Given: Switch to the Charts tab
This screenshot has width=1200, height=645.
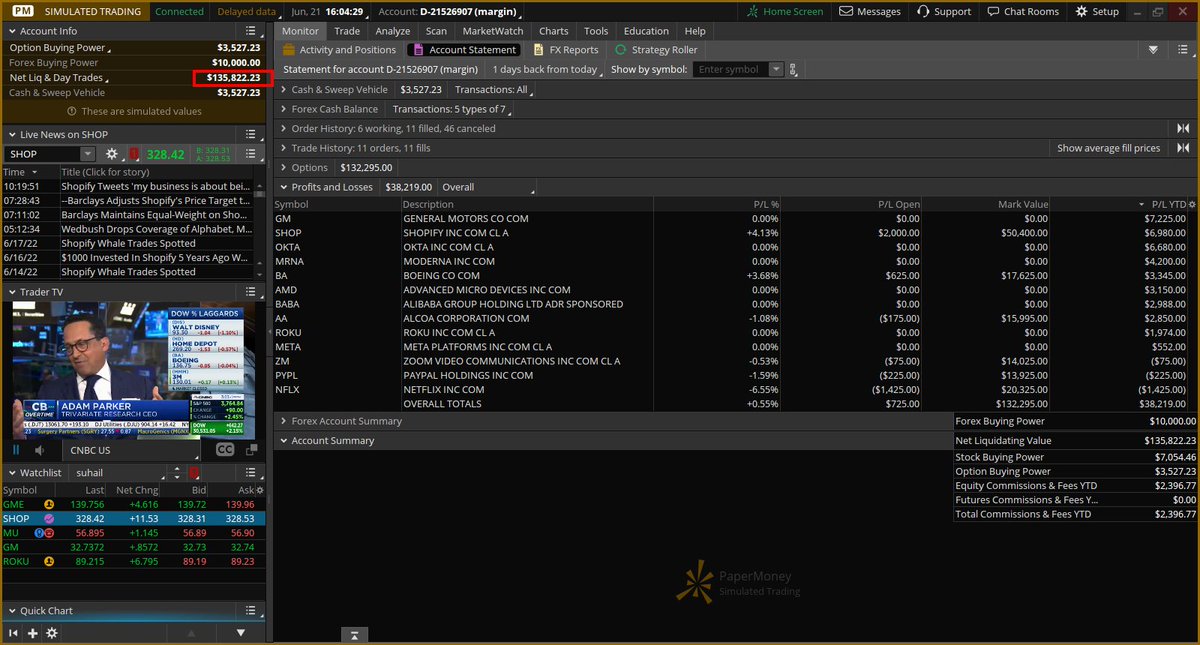Looking at the screenshot, I should (553, 31).
